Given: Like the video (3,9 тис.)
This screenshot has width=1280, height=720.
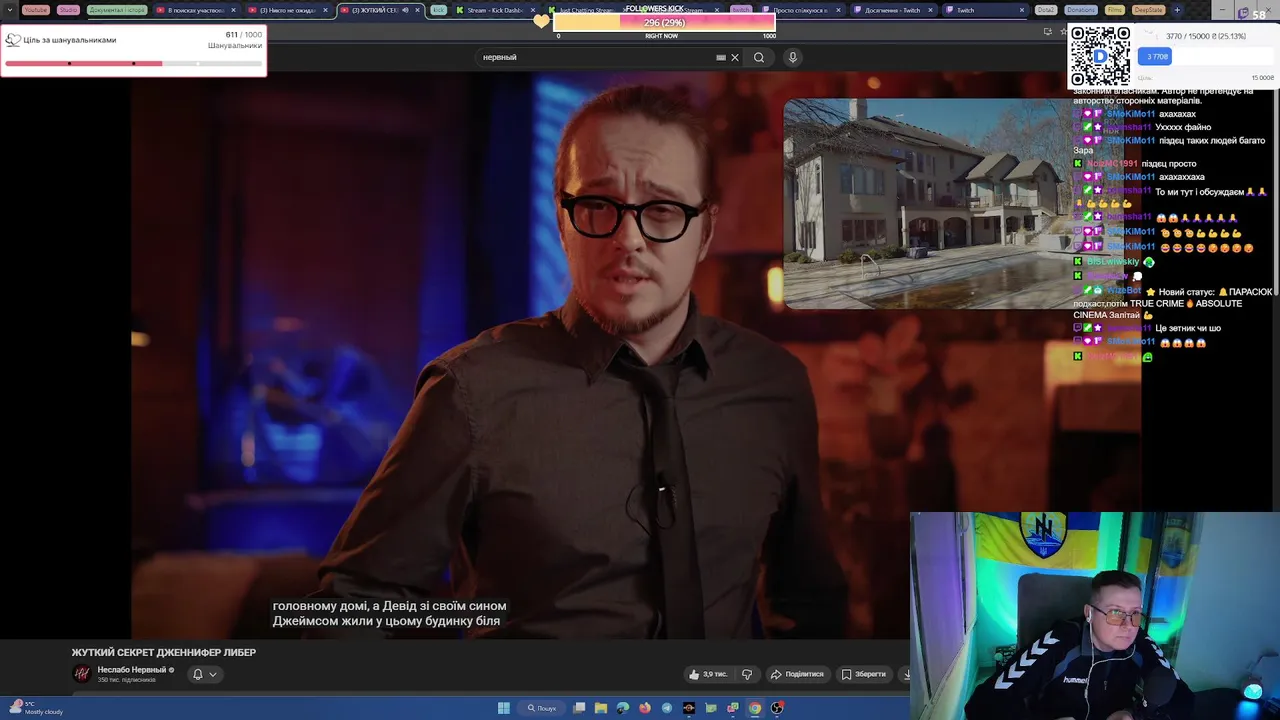Looking at the screenshot, I should click(708, 674).
